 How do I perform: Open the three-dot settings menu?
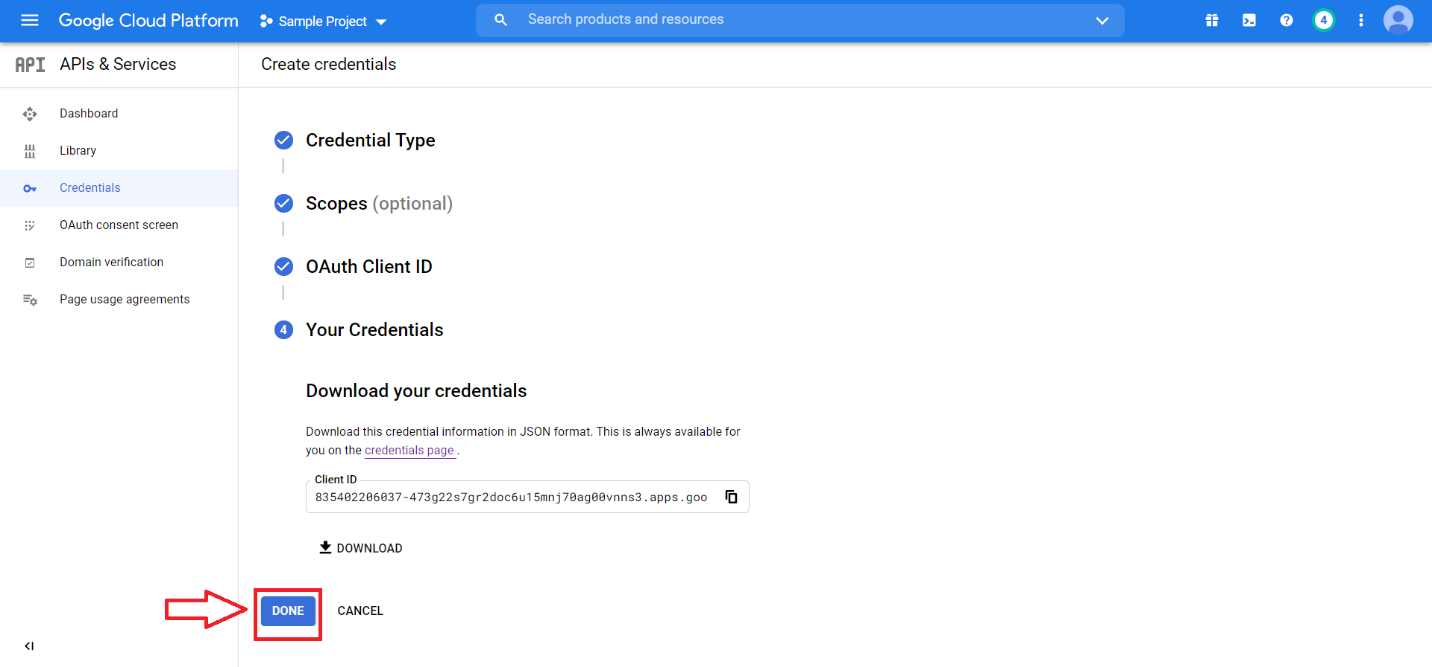pyautogui.click(x=1361, y=20)
